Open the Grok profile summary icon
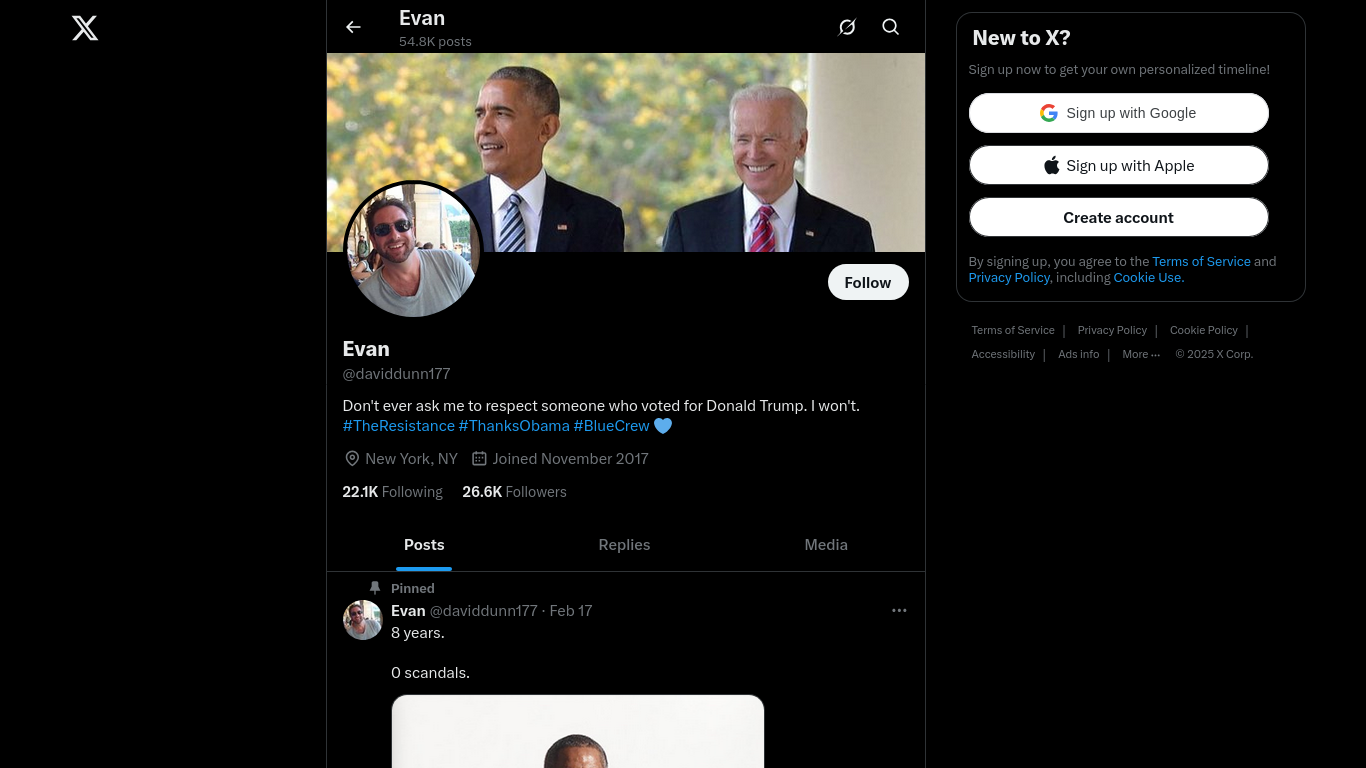This screenshot has width=1366, height=768. [x=847, y=27]
